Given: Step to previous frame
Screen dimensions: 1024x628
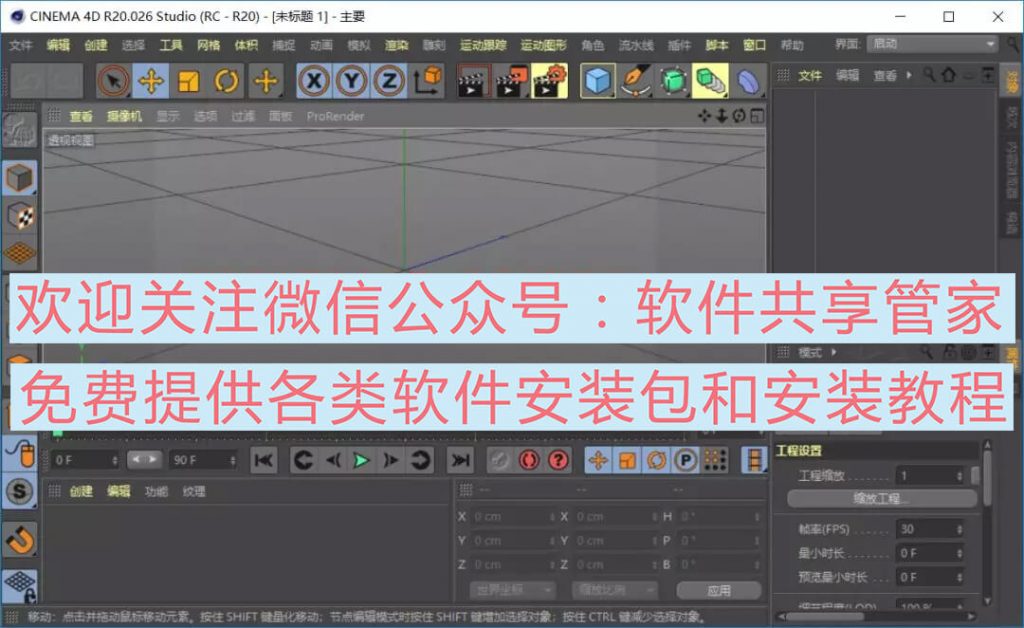Looking at the screenshot, I should click(x=332, y=460).
